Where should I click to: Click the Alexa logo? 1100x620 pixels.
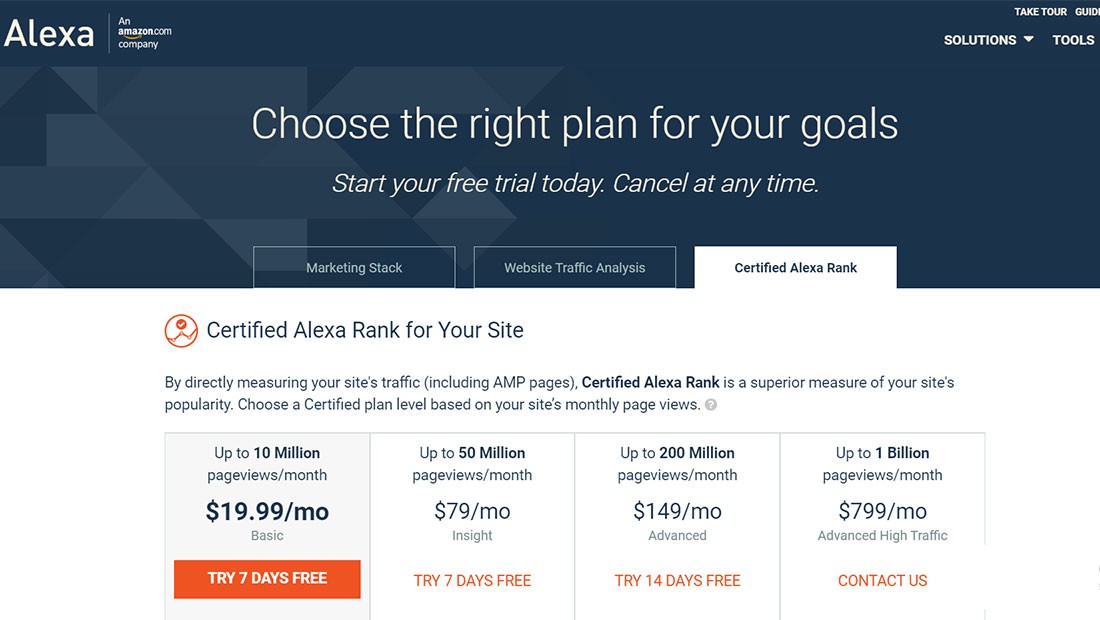coord(48,34)
